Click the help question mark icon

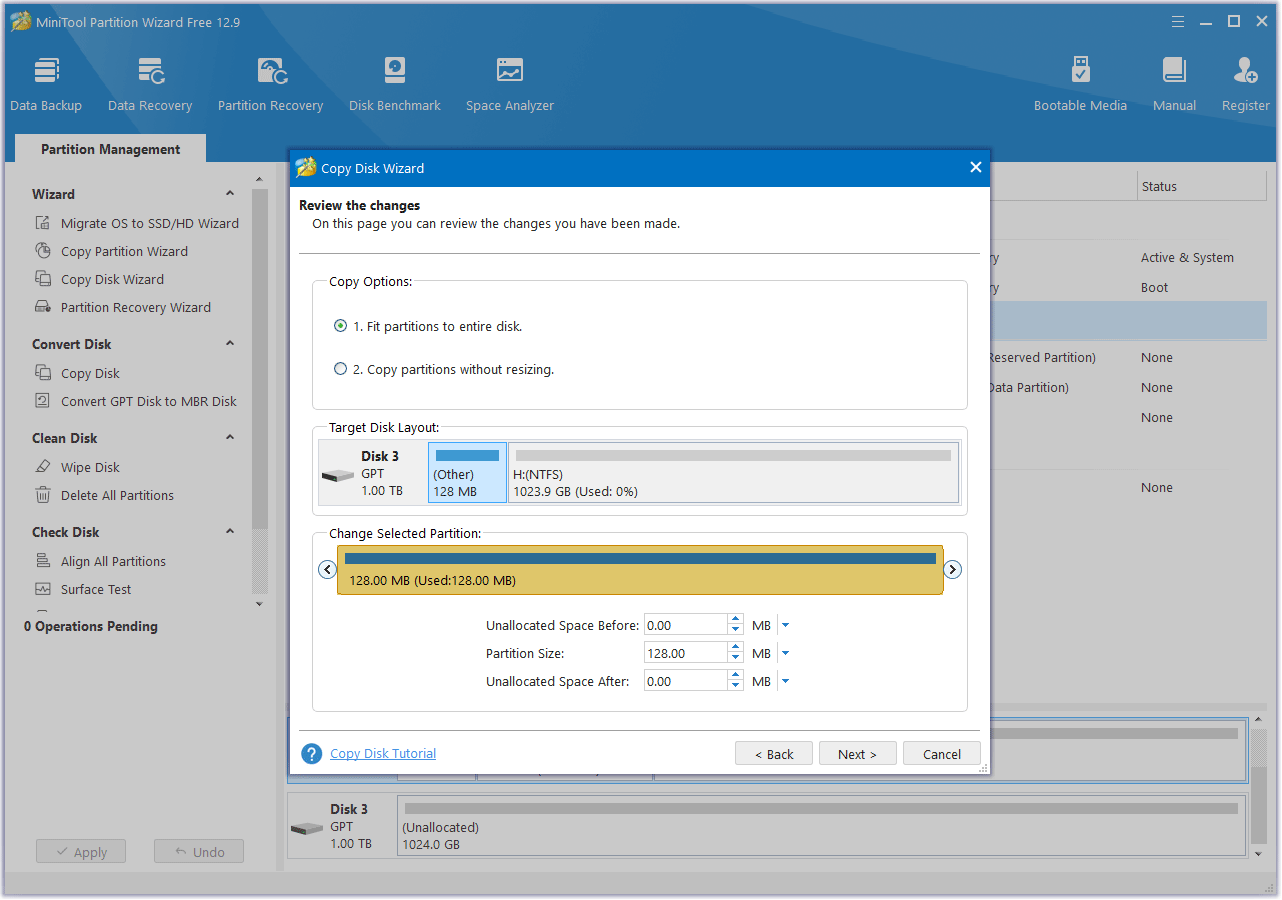[x=312, y=754]
